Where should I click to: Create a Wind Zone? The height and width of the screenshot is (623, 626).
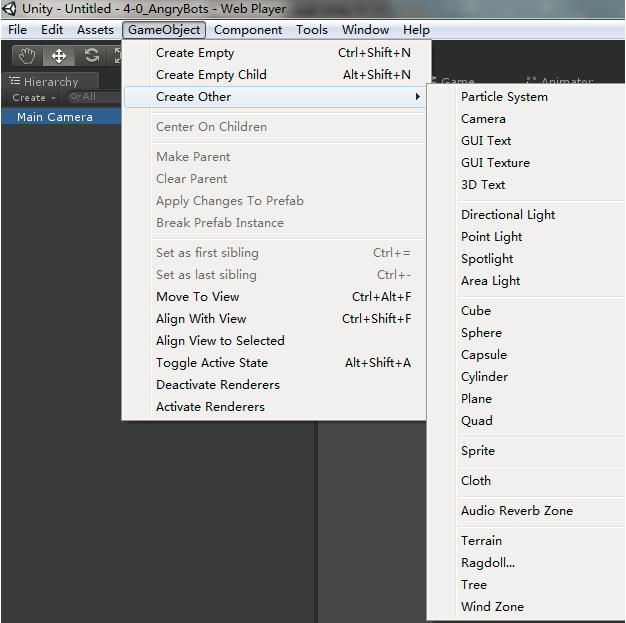click(x=527, y=607)
